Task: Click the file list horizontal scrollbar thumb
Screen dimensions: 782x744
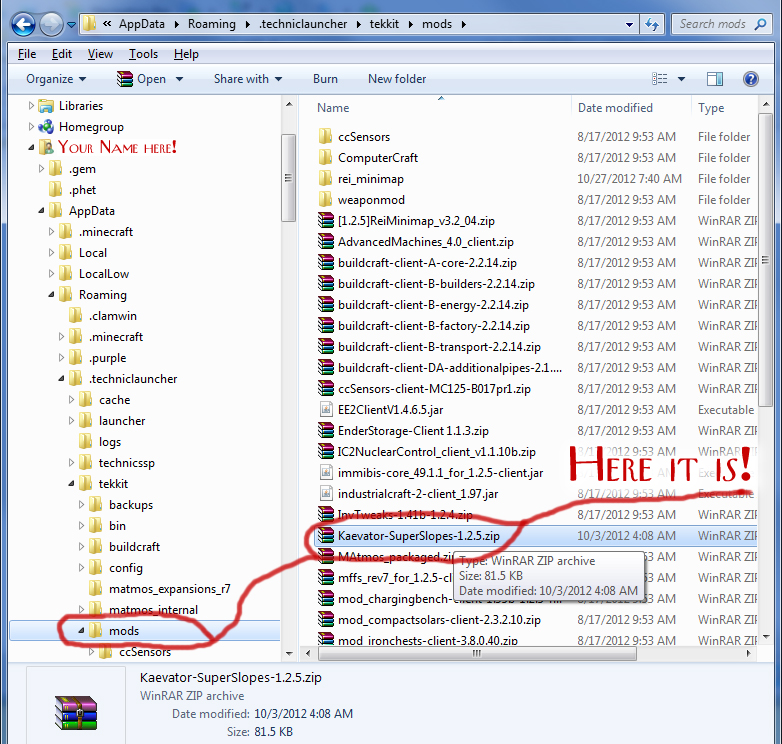Action: [477, 653]
